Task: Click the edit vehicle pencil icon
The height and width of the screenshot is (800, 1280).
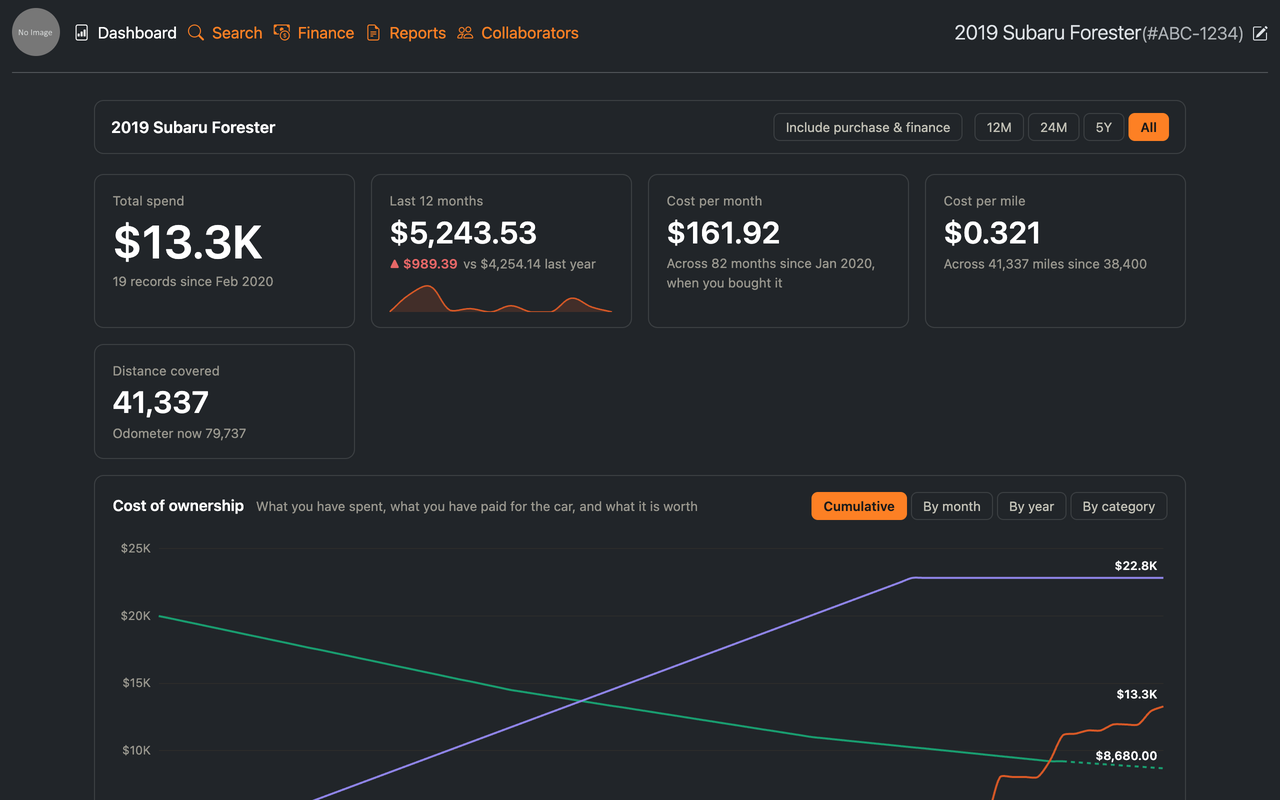Action: (x=1260, y=33)
